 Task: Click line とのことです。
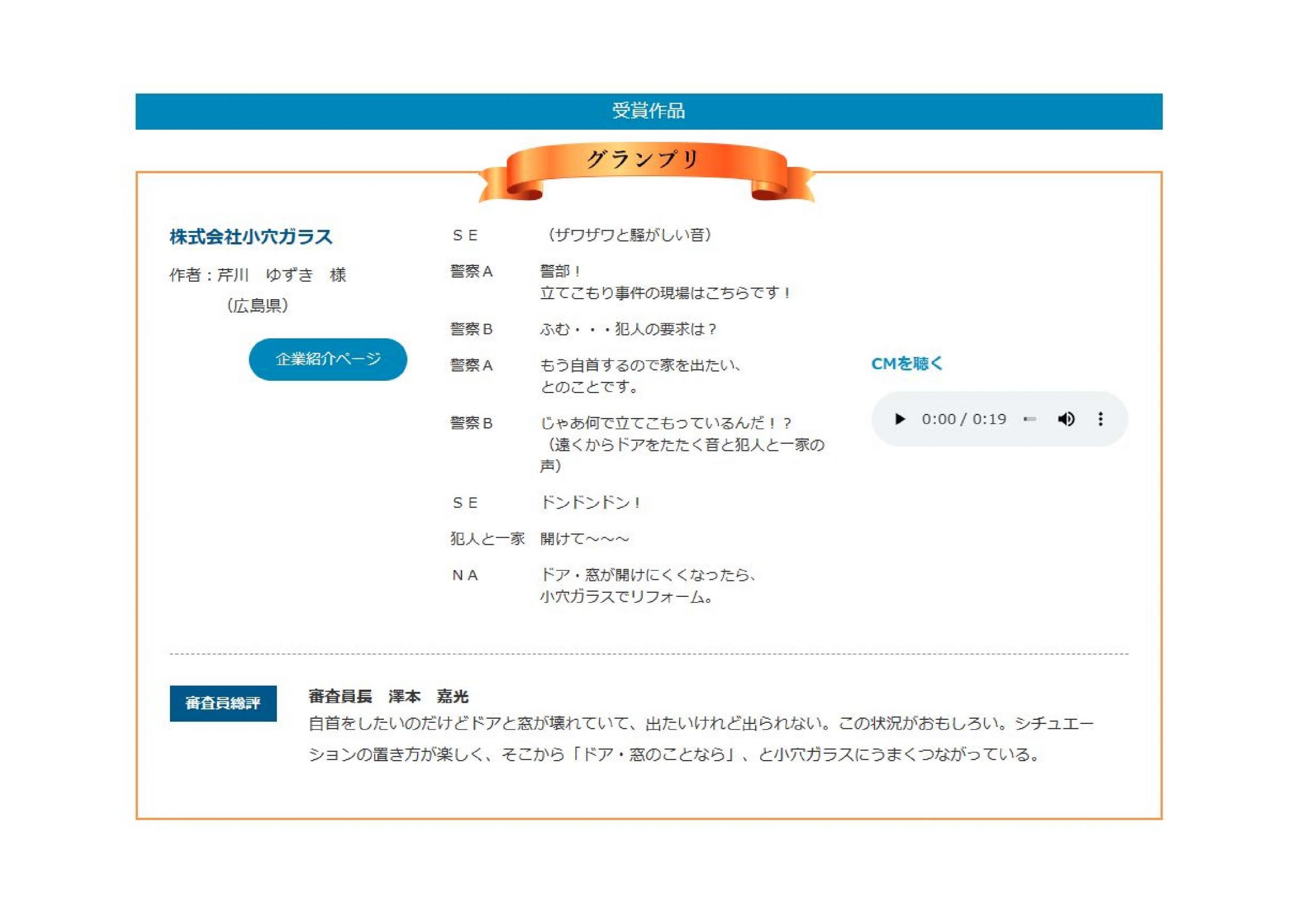[590, 387]
